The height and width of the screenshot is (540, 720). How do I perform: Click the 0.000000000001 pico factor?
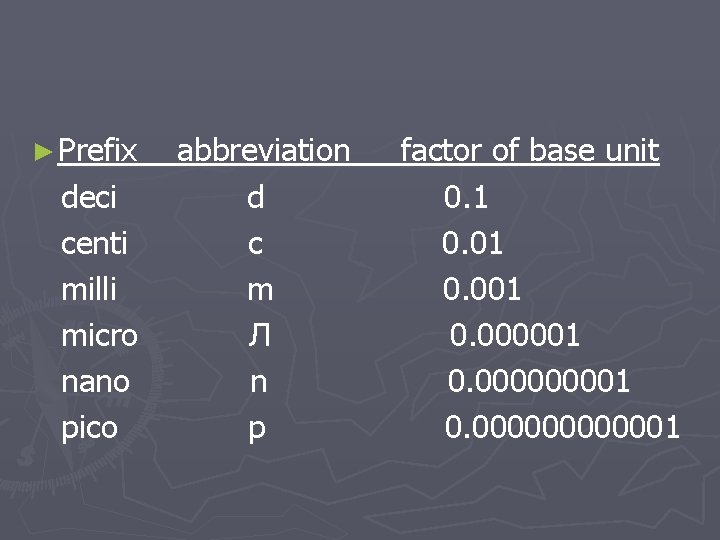point(562,427)
